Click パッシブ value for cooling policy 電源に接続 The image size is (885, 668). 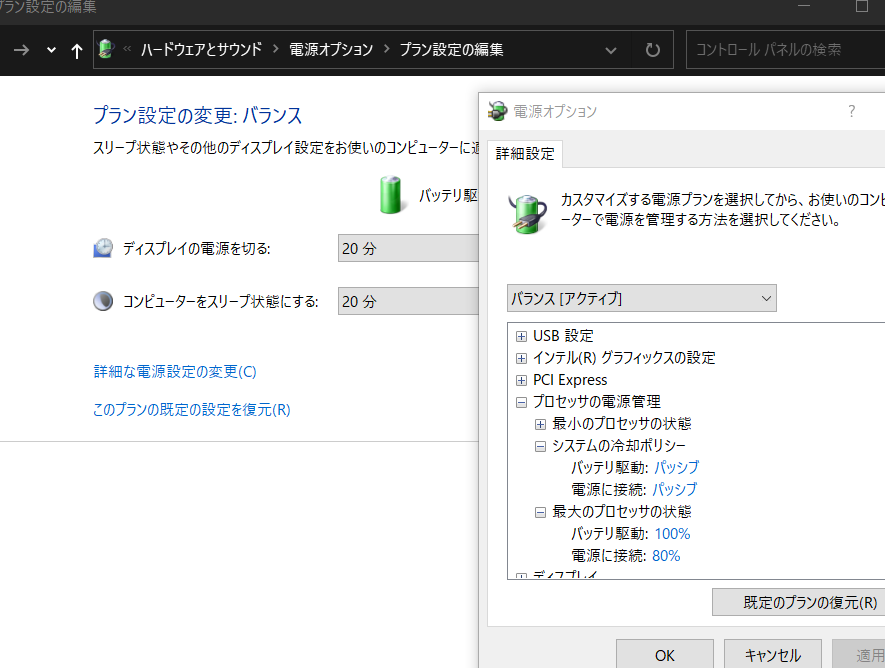point(675,490)
